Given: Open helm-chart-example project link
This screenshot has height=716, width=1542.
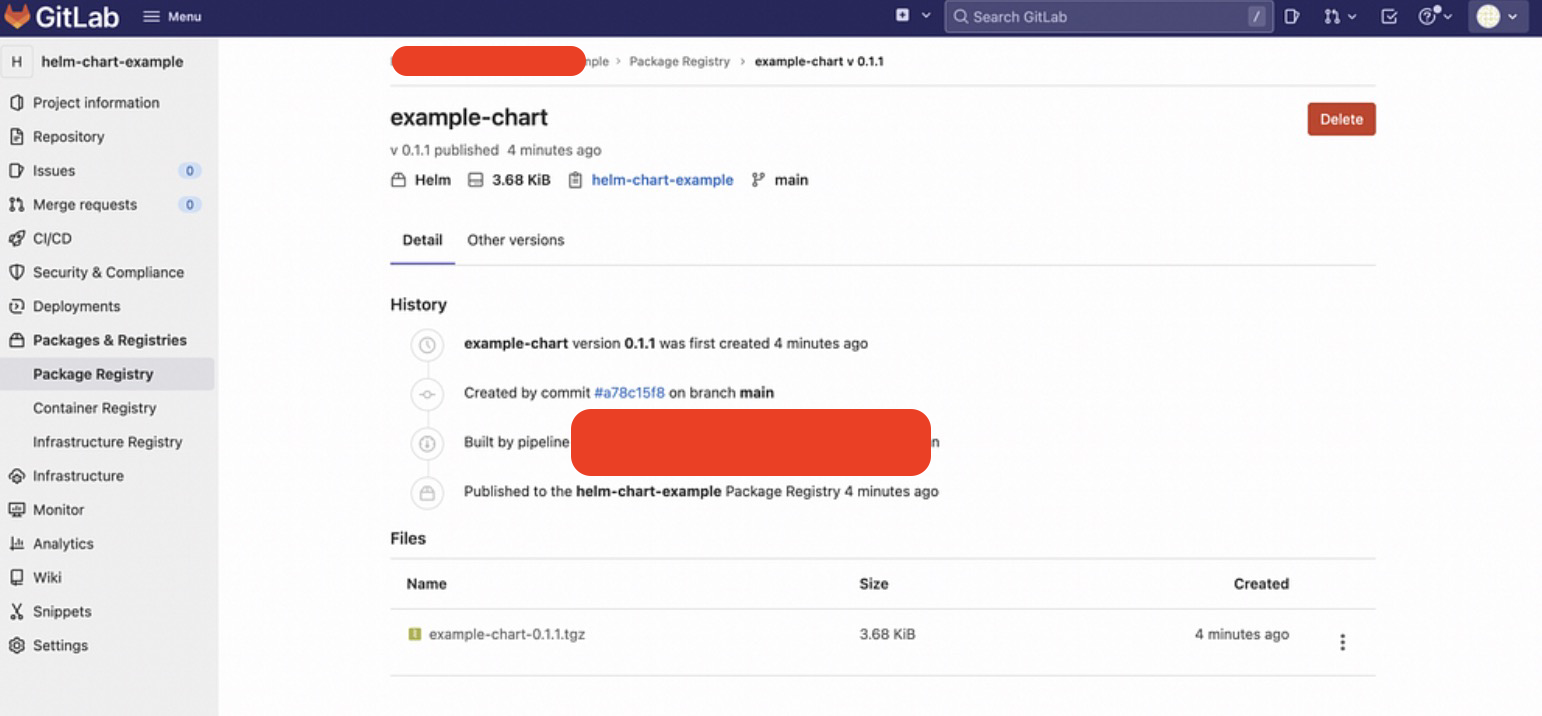Looking at the screenshot, I should (662, 180).
